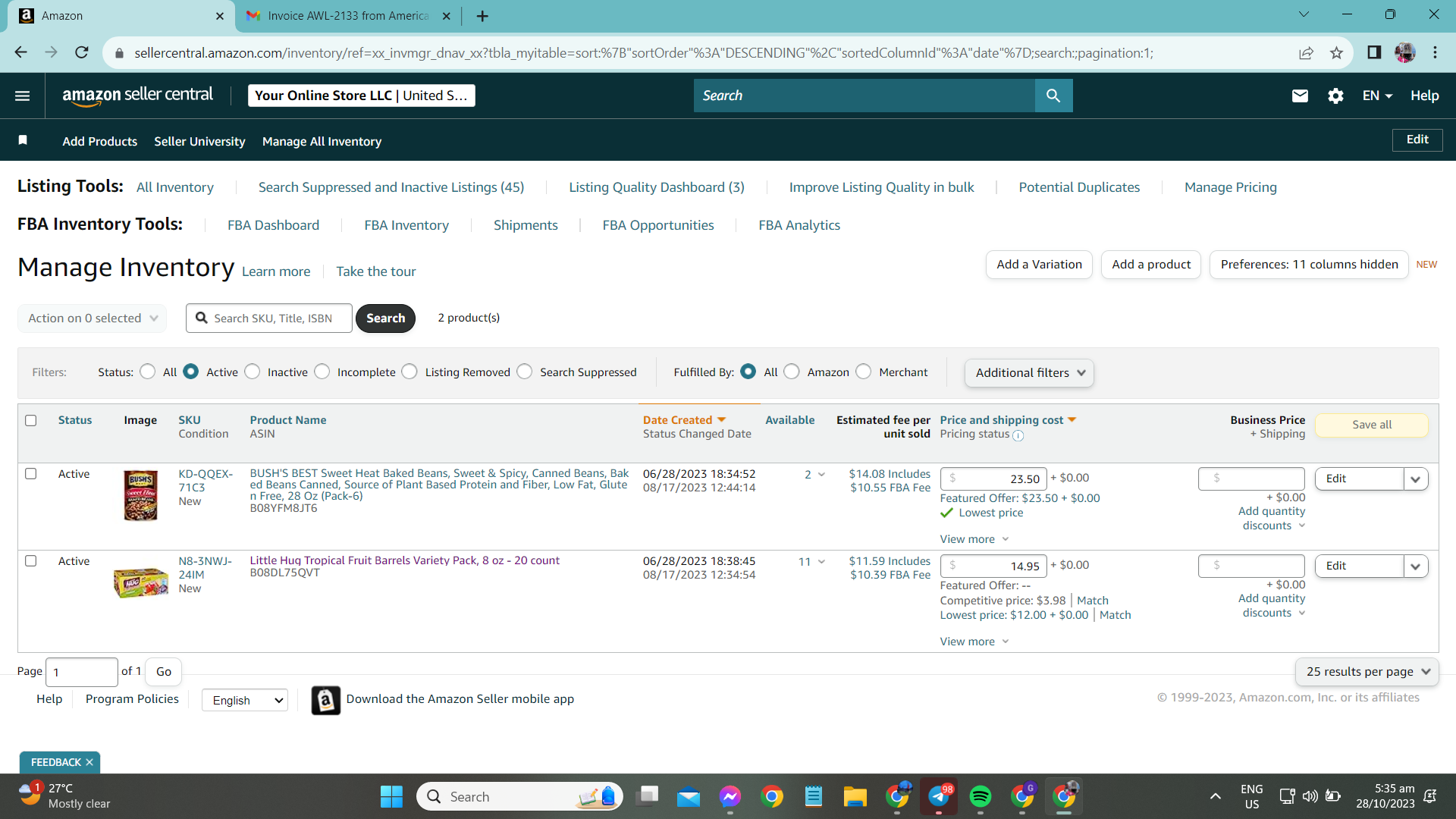Screen dimensions: 1456x819
Task: Select the Inactive status radio button
Action: tap(253, 372)
